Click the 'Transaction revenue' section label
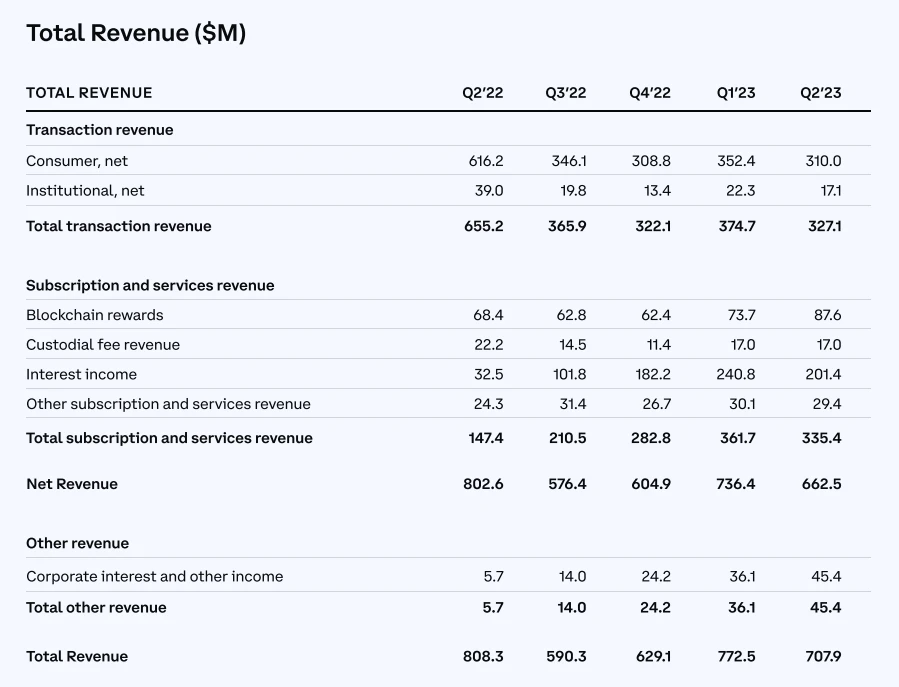899x687 pixels. click(x=99, y=130)
